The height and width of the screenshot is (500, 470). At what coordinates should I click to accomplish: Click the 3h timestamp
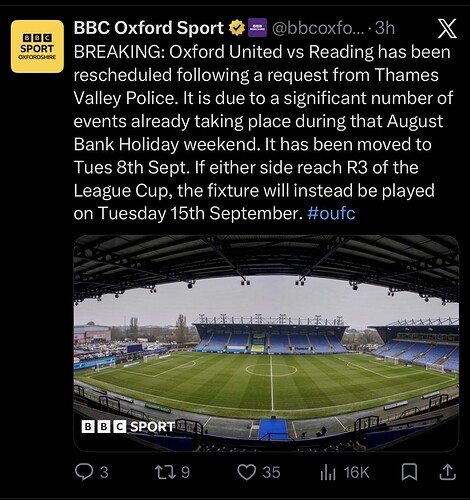[x=385, y=28]
